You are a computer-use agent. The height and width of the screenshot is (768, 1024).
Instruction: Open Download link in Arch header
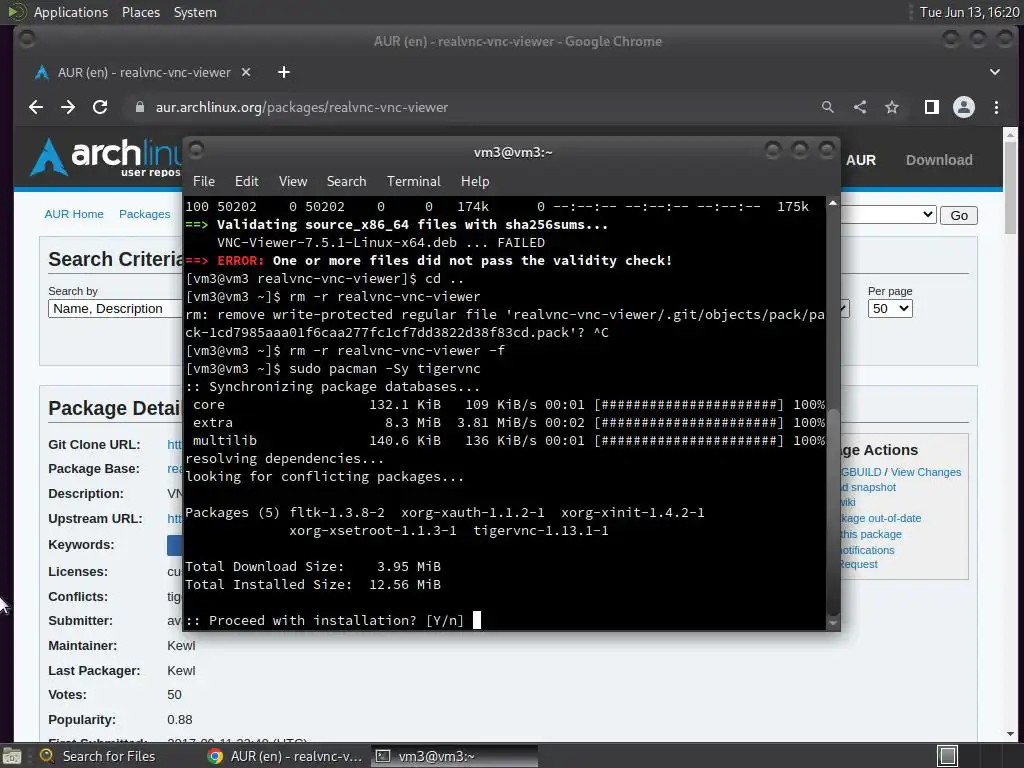[939, 160]
